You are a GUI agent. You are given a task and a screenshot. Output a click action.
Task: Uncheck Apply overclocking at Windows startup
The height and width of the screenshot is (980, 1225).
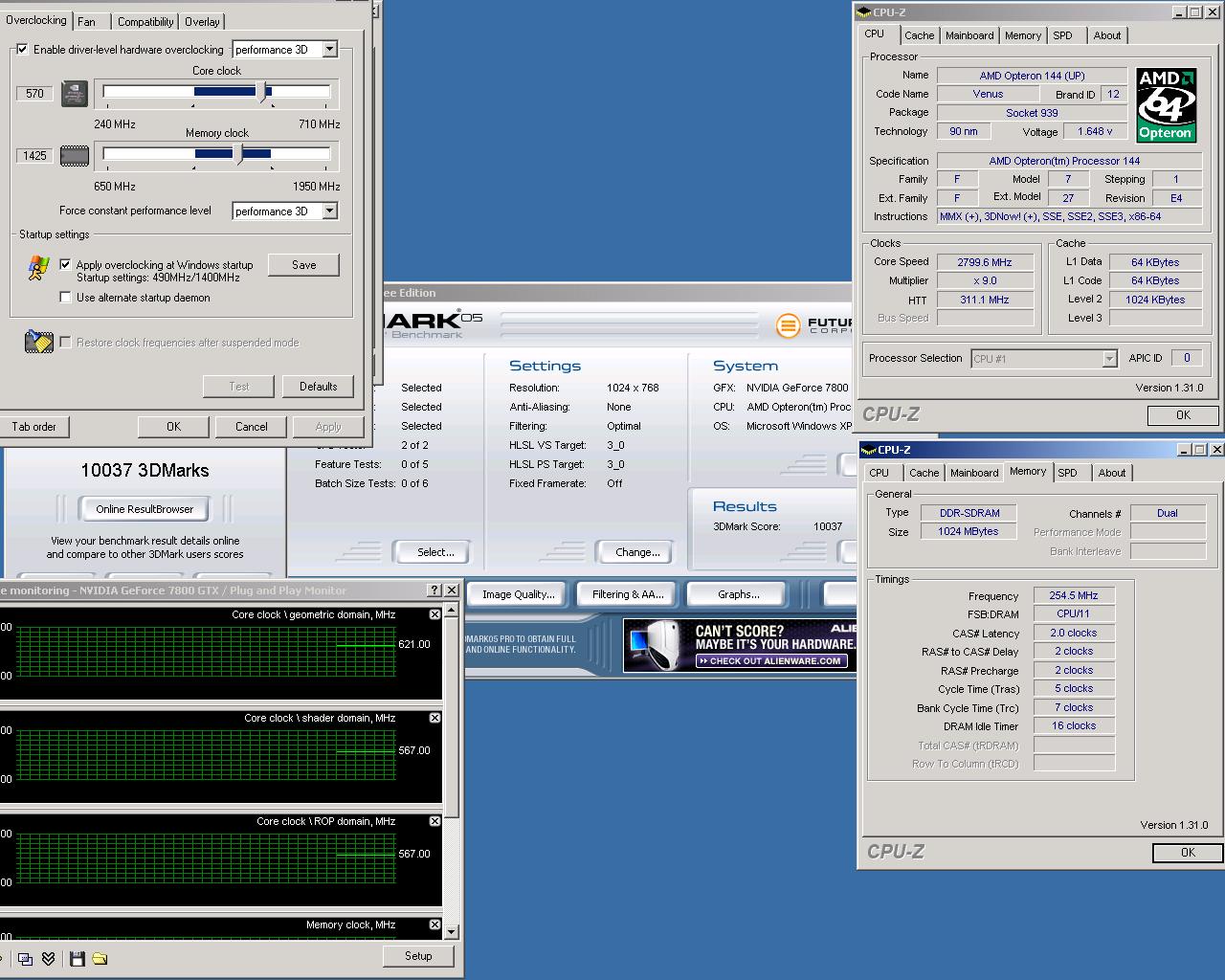65,265
